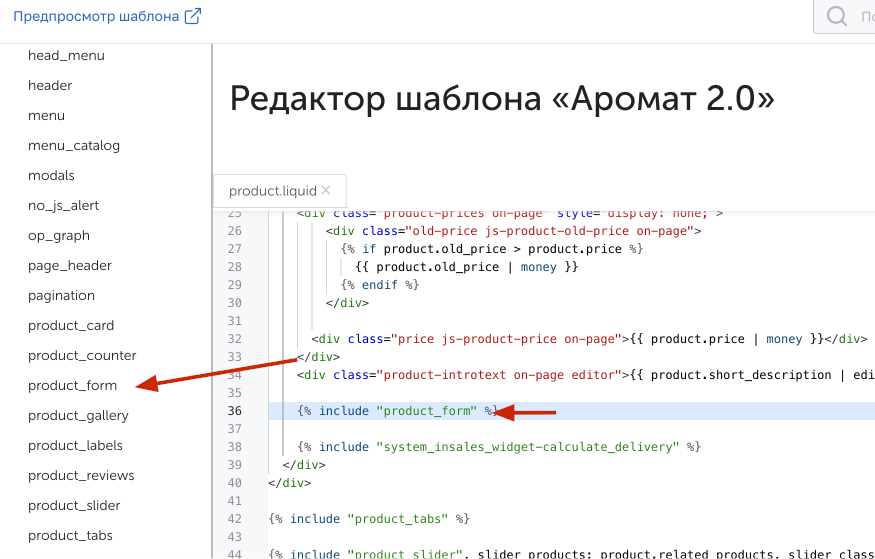Click the search magnifier icon
This screenshot has height=559, width=875.
[x=837, y=17]
